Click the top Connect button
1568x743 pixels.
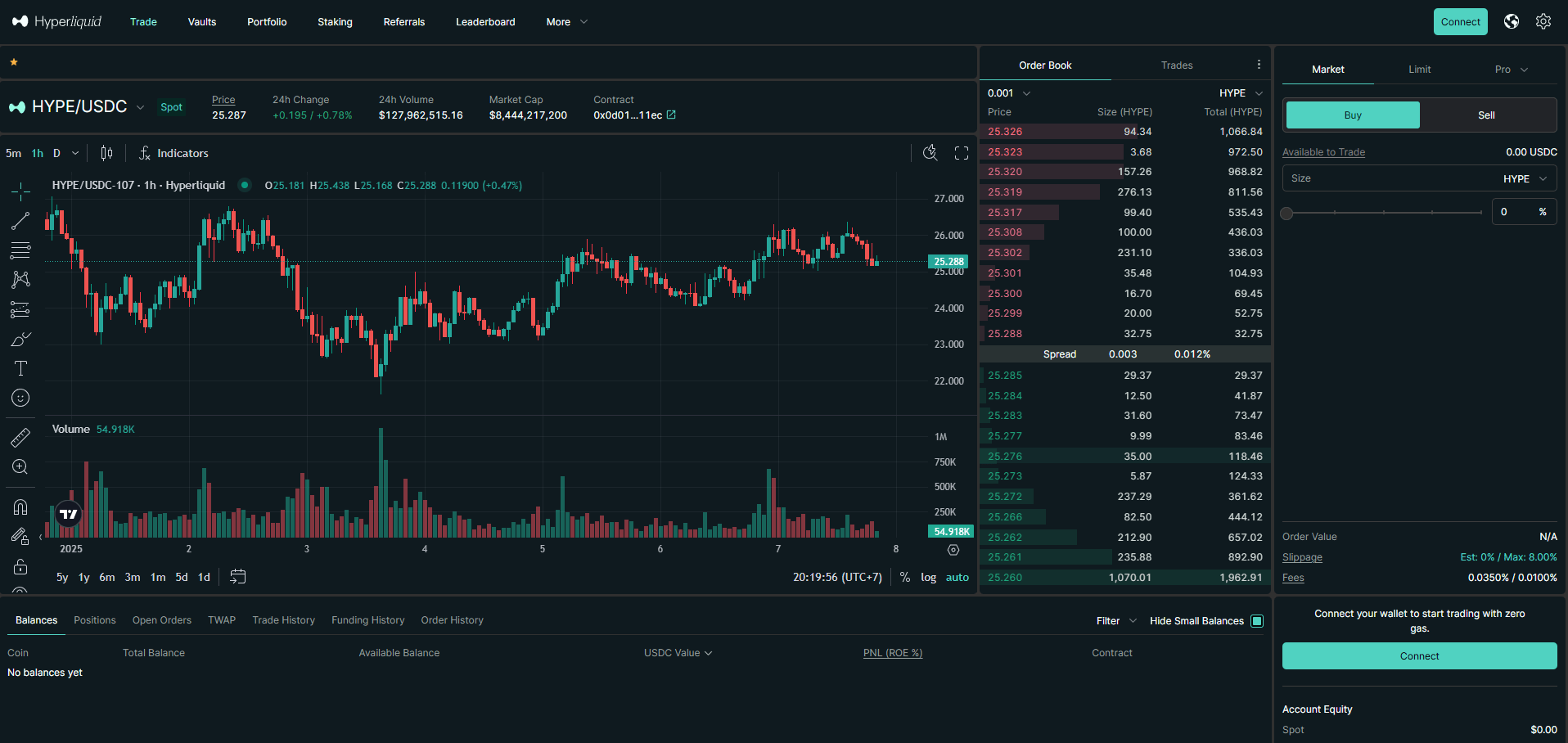click(x=1461, y=22)
